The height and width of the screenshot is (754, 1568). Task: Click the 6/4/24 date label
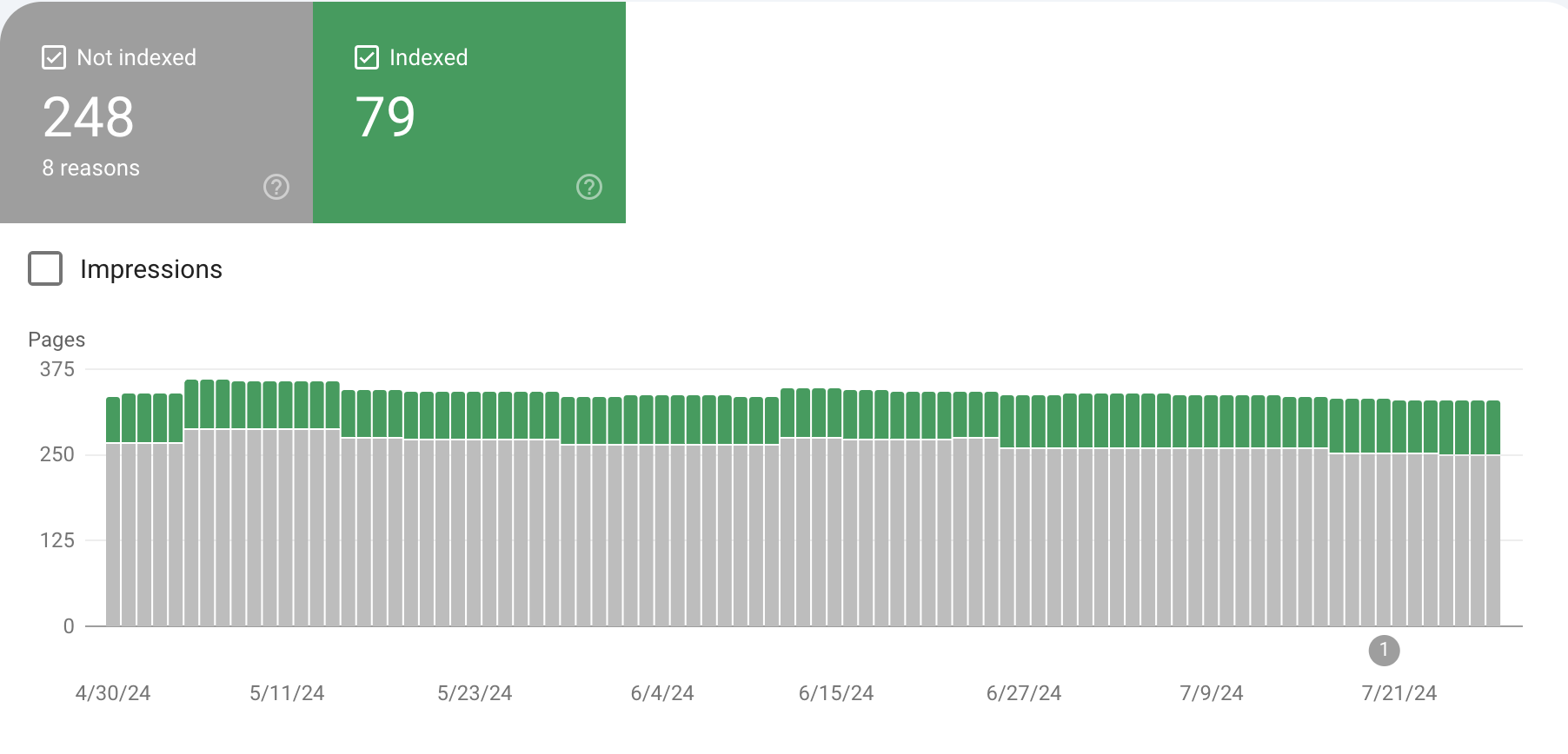point(662,693)
